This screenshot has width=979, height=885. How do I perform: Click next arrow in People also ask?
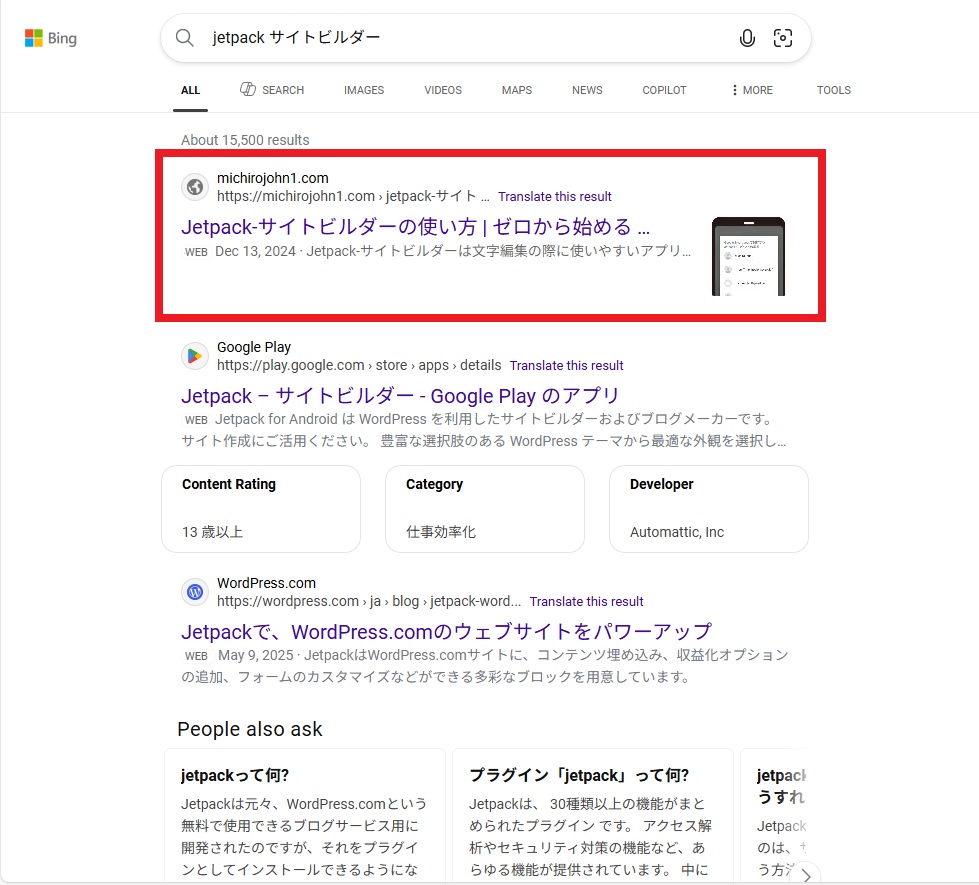point(806,874)
